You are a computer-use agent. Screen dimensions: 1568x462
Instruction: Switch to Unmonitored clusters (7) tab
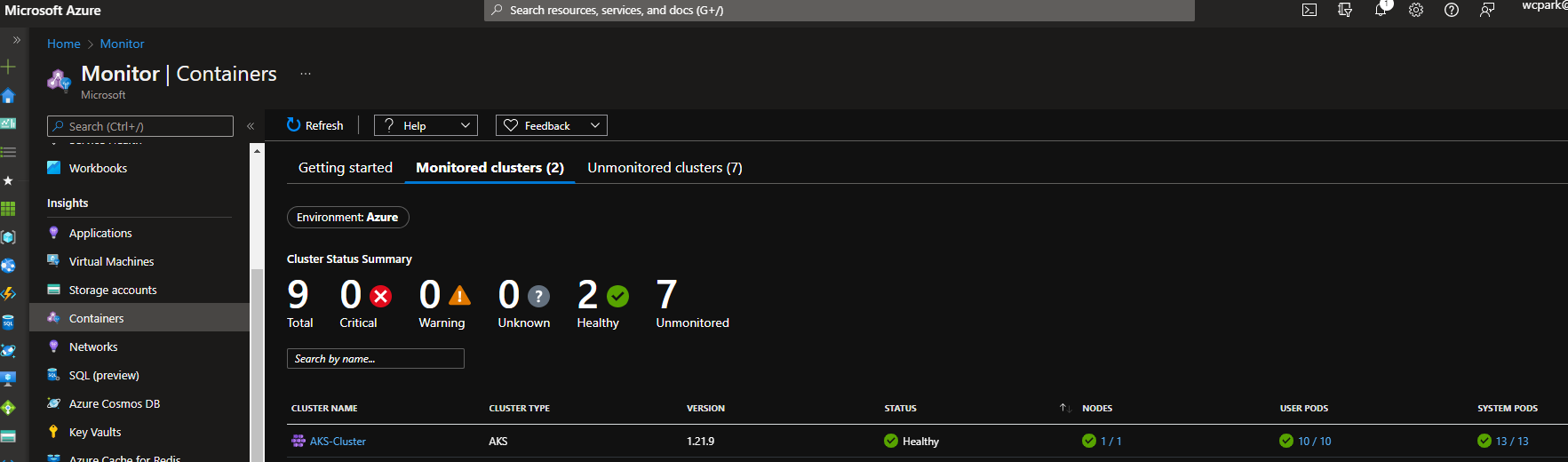[x=665, y=167]
